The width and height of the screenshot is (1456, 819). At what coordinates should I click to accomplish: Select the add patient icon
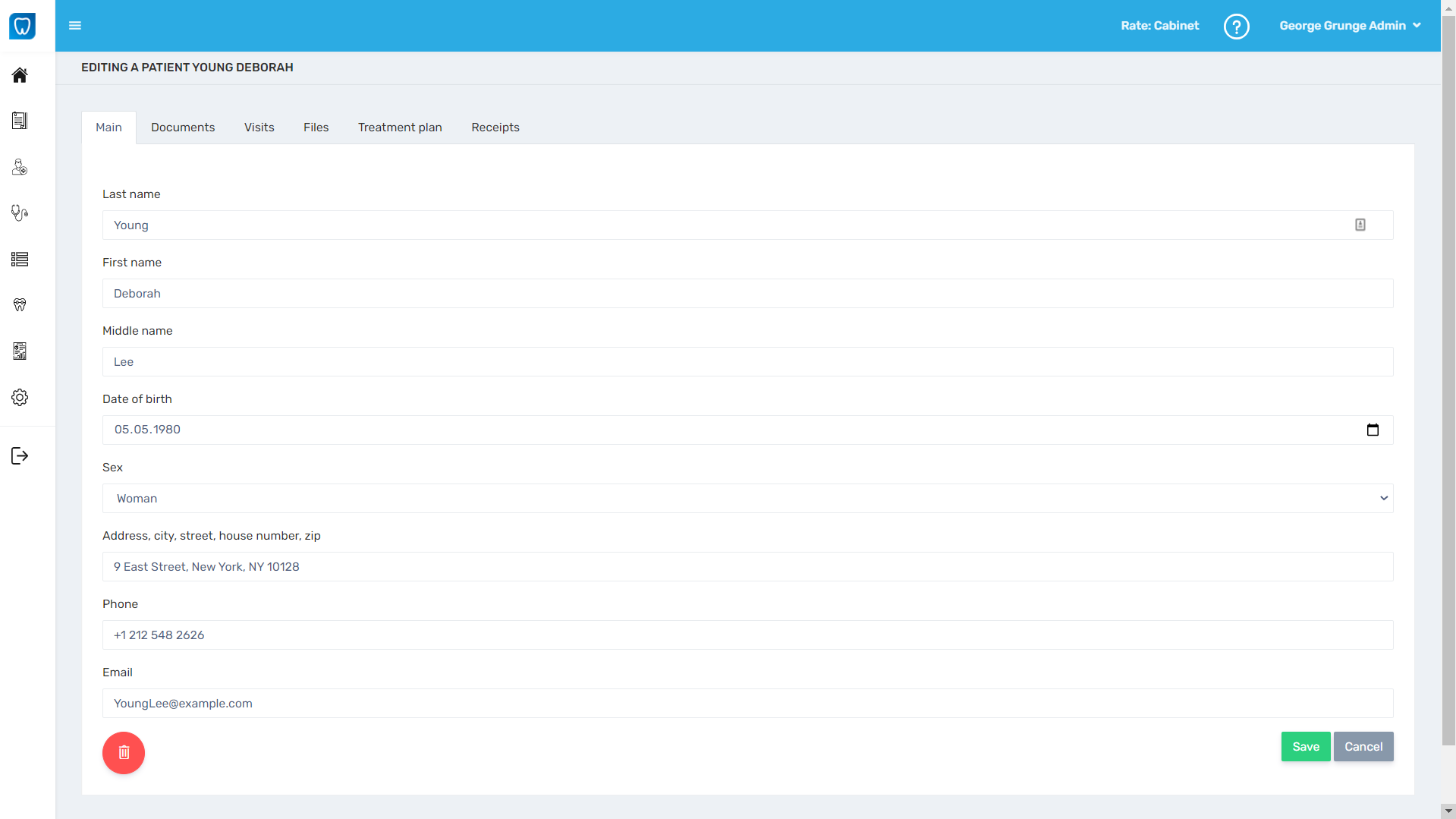tap(20, 167)
